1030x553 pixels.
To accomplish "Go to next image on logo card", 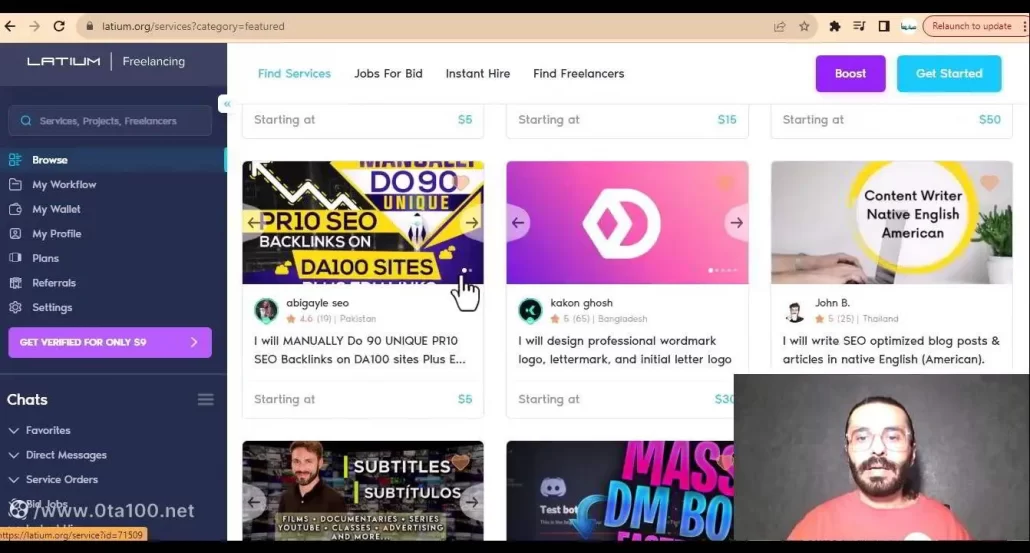I will coord(736,223).
